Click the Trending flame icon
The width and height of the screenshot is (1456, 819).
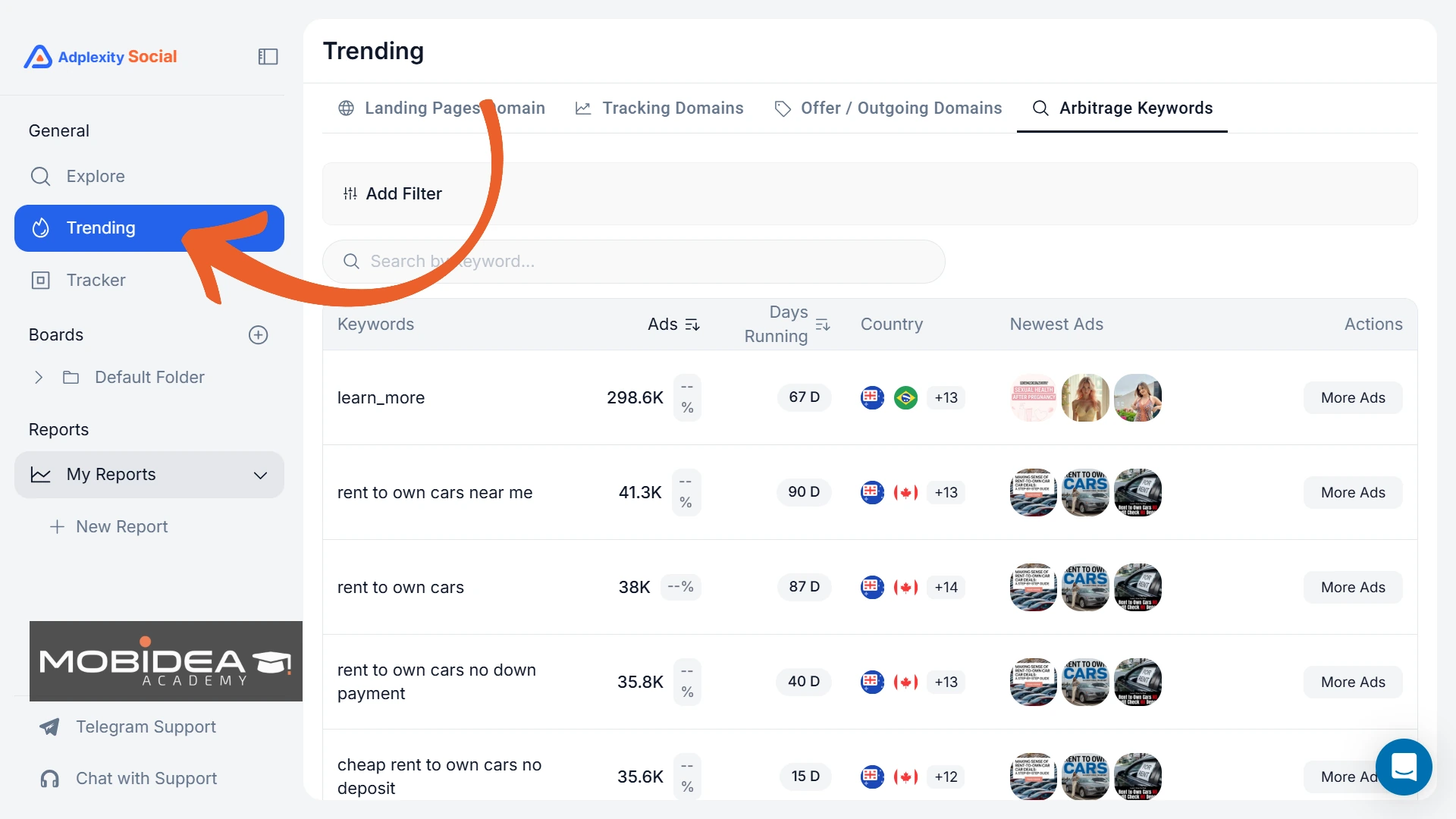coord(40,227)
